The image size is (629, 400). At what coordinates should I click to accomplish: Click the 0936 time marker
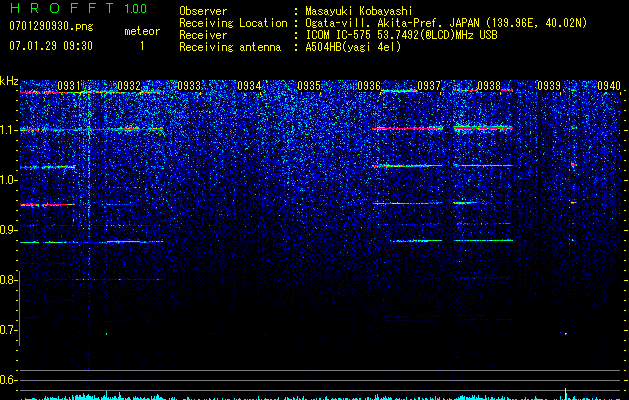[x=369, y=86]
